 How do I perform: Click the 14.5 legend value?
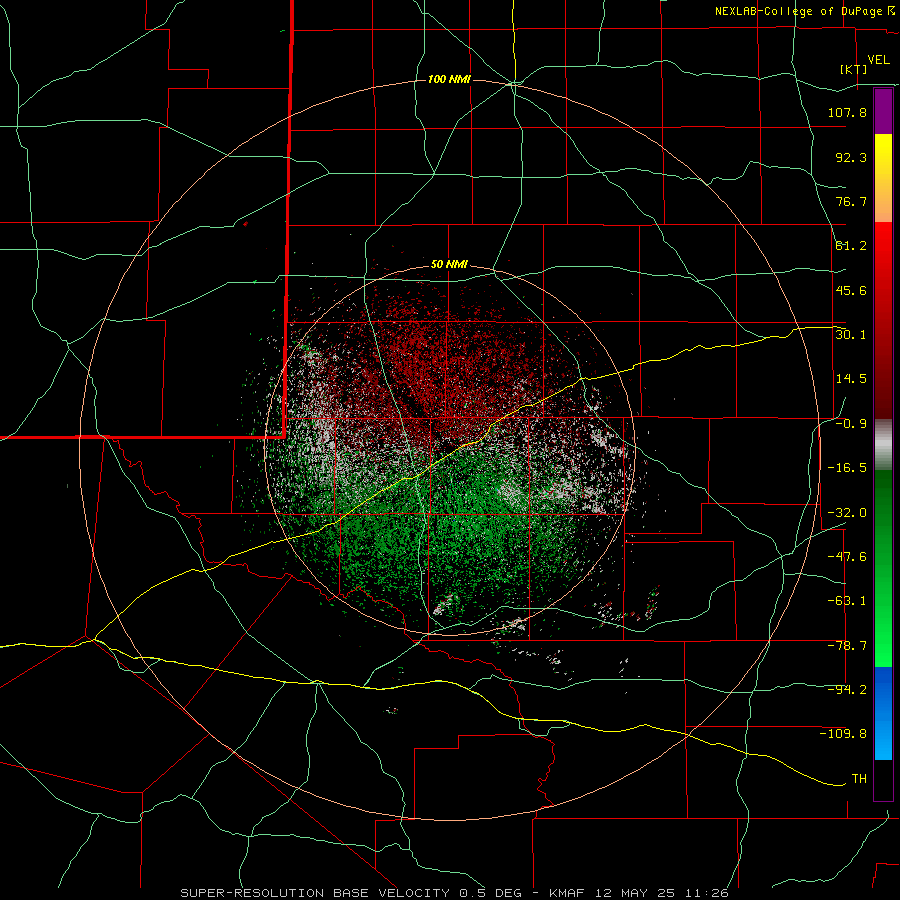(x=851, y=379)
